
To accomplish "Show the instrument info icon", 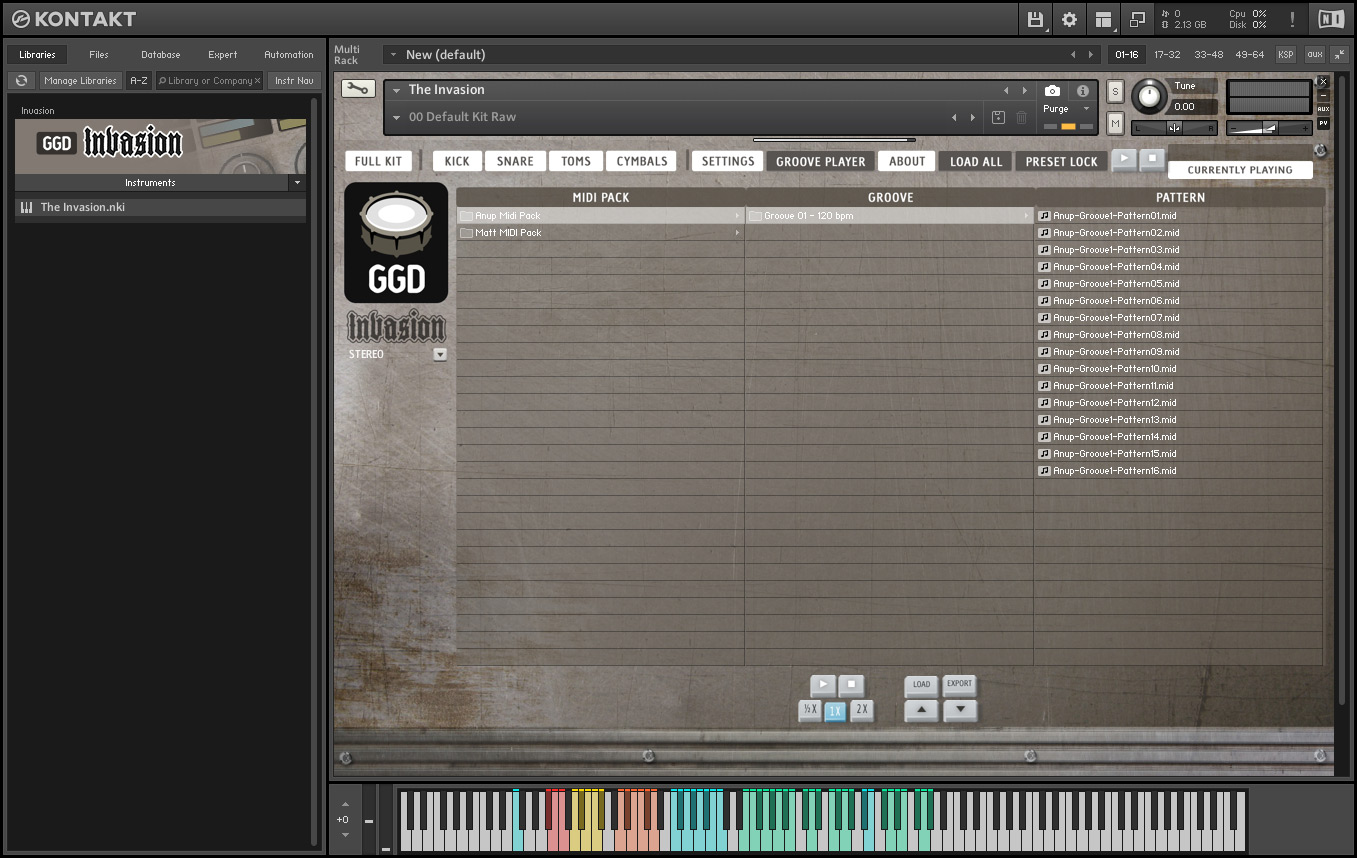I will (x=1082, y=91).
